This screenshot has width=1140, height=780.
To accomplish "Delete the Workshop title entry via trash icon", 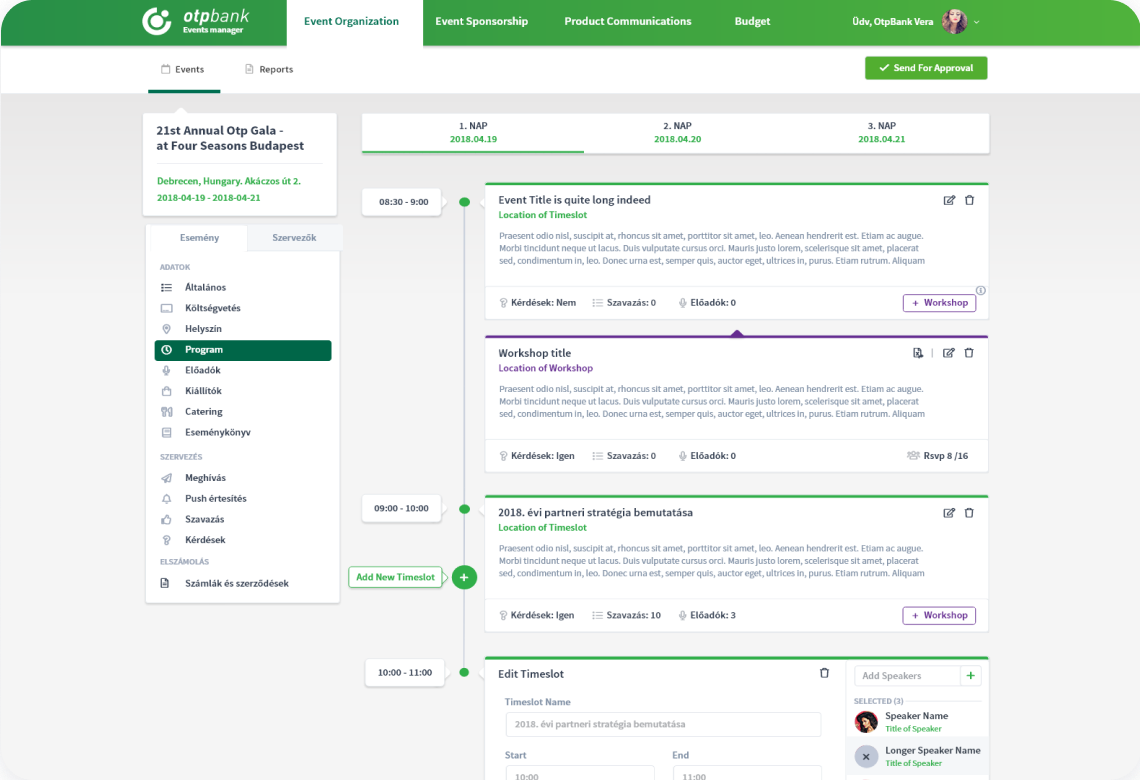I will pos(969,353).
